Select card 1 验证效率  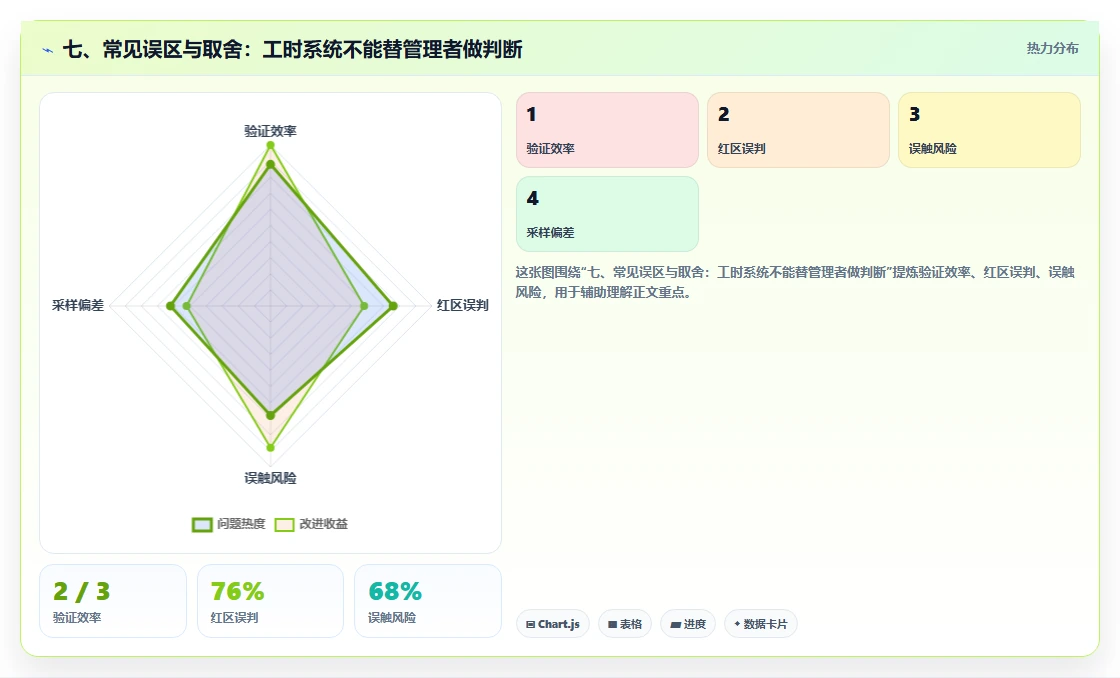coord(607,130)
